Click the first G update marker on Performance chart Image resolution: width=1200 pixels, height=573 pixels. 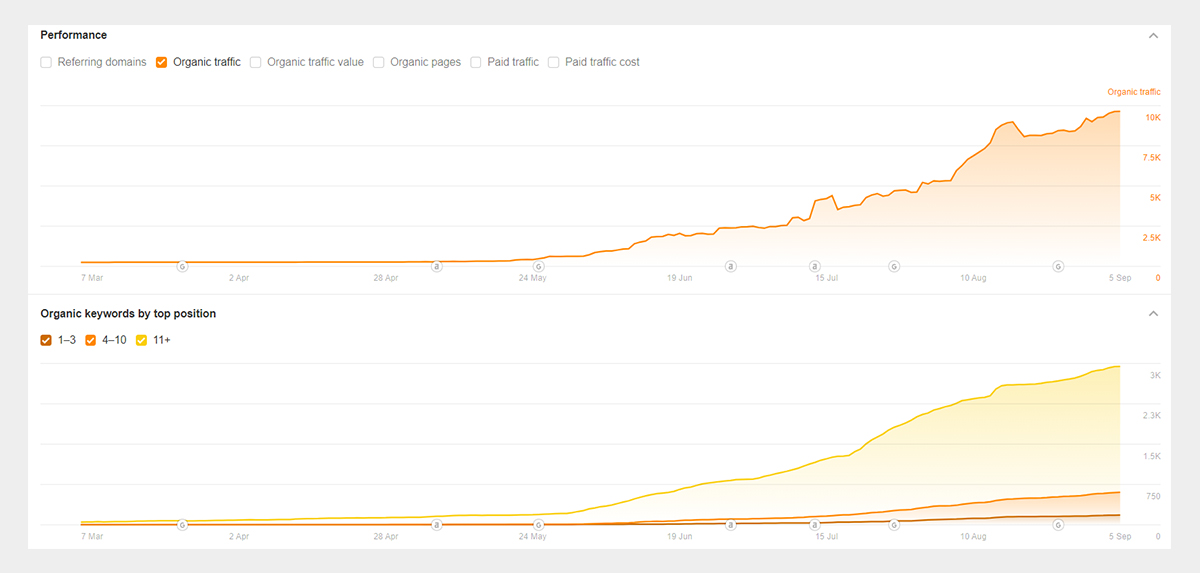point(182,266)
